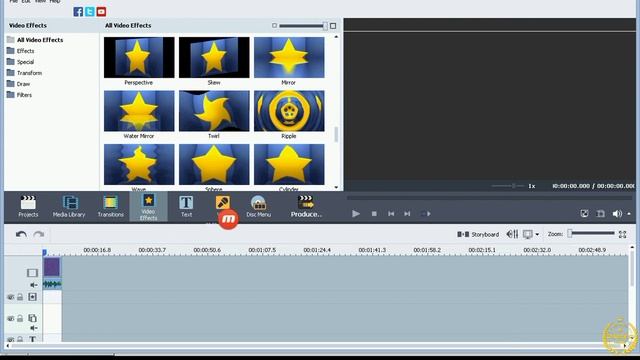
Task: Open the Voice recording microphone tool
Action: pos(222,202)
